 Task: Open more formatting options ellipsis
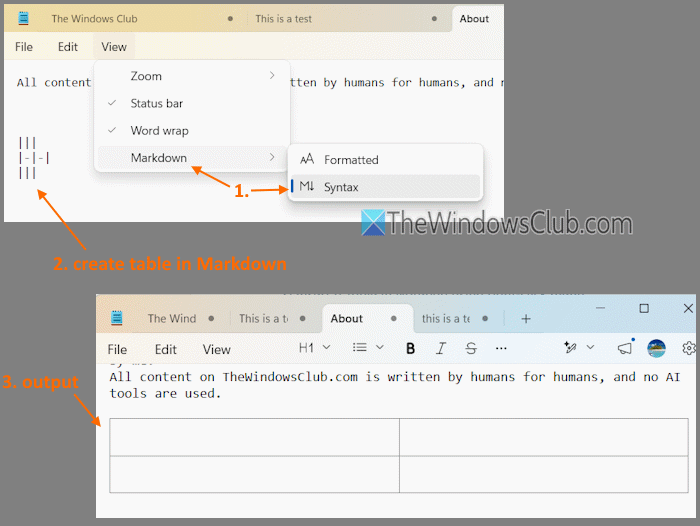coord(501,348)
